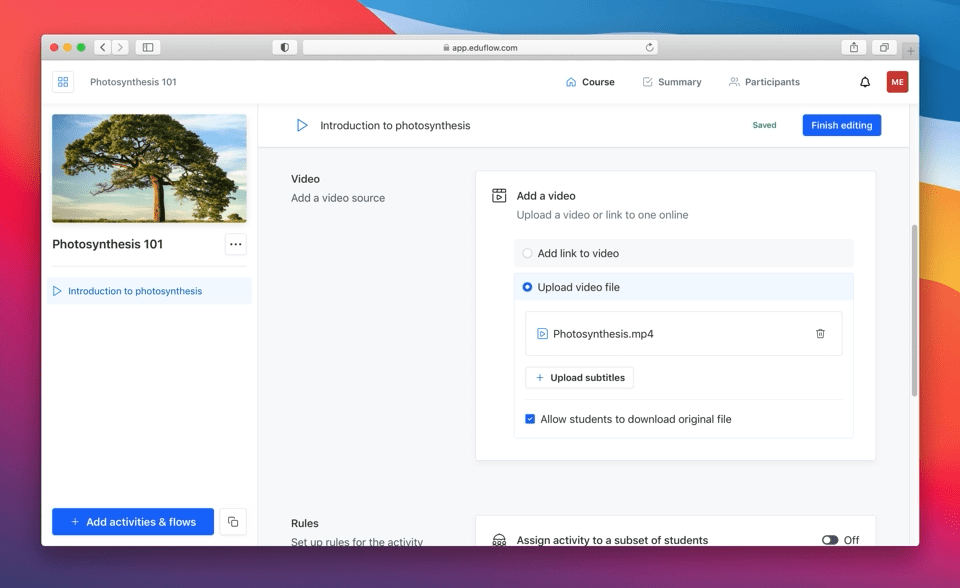
Task: Click the video file icon next to Photosynthesis.mp4
Action: (543, 333)
